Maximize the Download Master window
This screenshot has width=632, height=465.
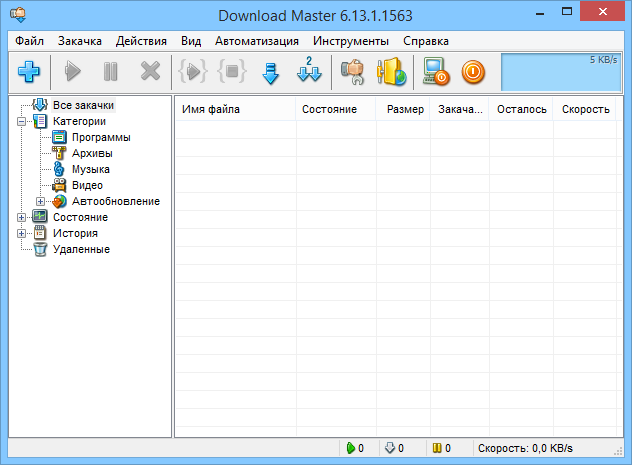coord(567,12)
